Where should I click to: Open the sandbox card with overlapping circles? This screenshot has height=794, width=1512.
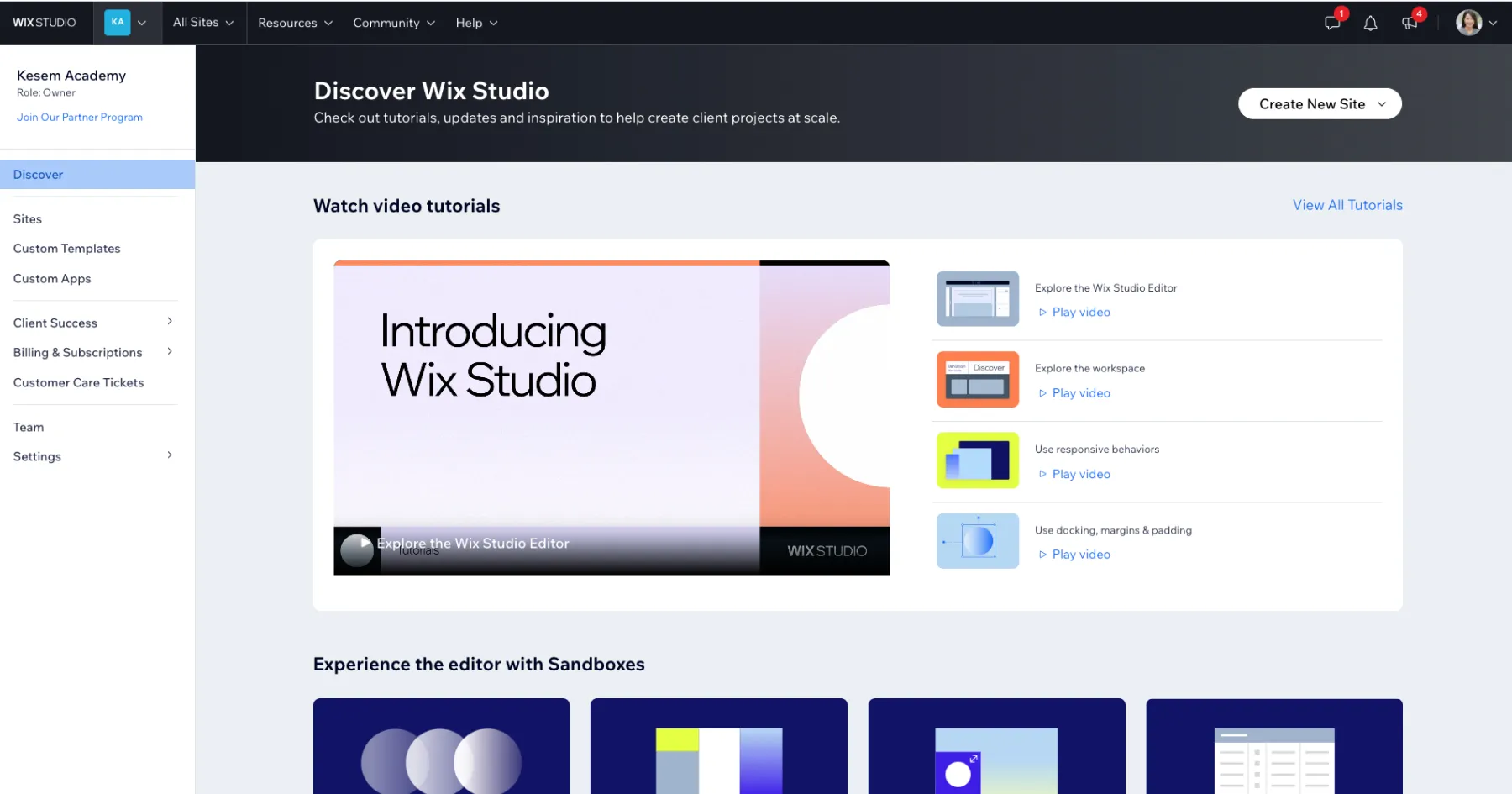point(441,746)
